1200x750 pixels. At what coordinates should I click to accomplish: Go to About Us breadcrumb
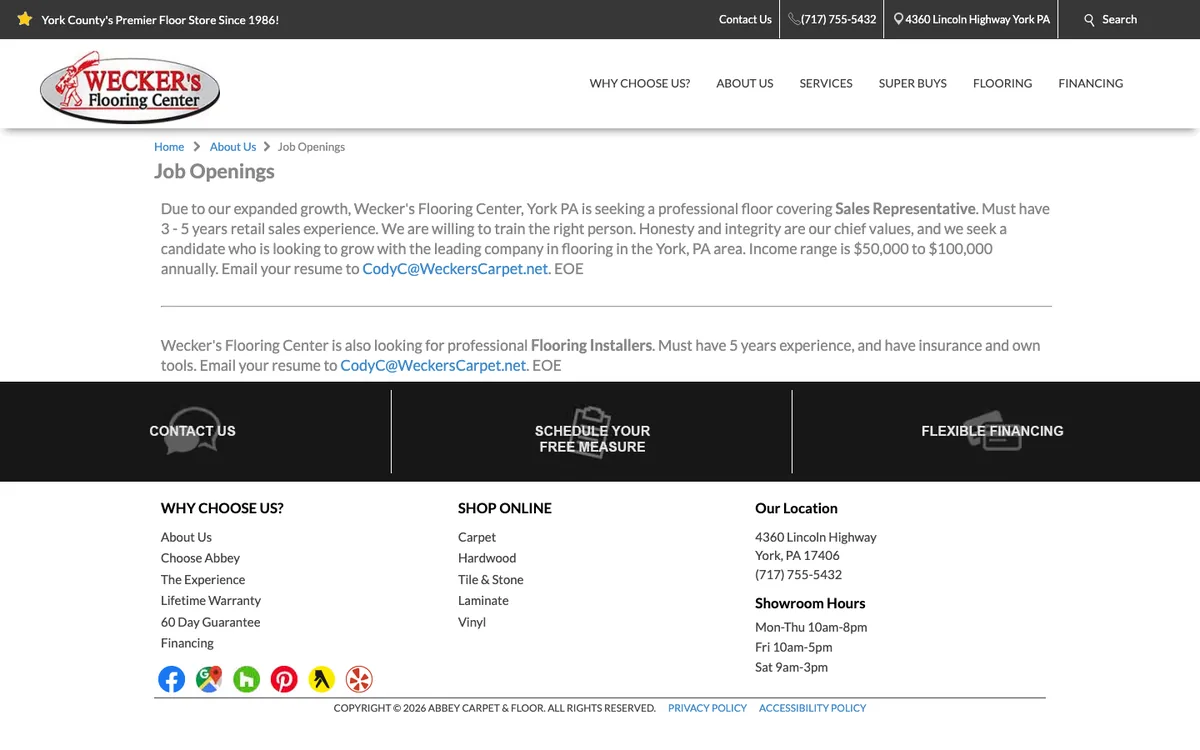[233, 147]
